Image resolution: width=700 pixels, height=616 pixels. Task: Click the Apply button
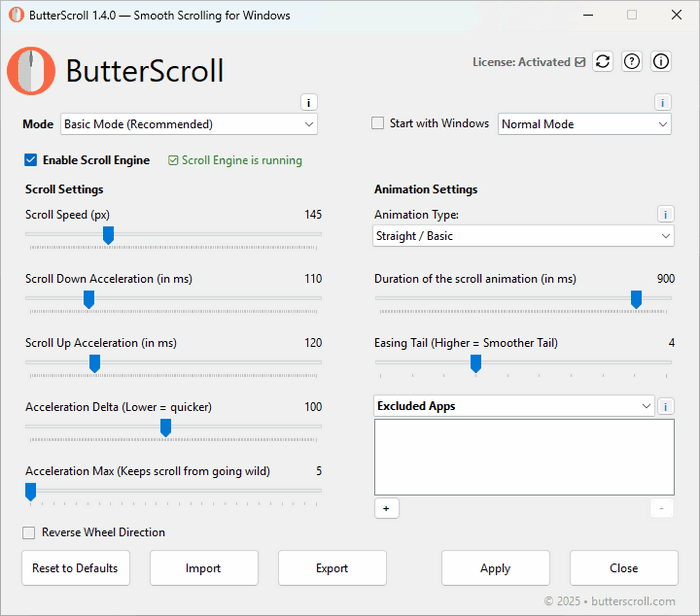coord(495,568)
